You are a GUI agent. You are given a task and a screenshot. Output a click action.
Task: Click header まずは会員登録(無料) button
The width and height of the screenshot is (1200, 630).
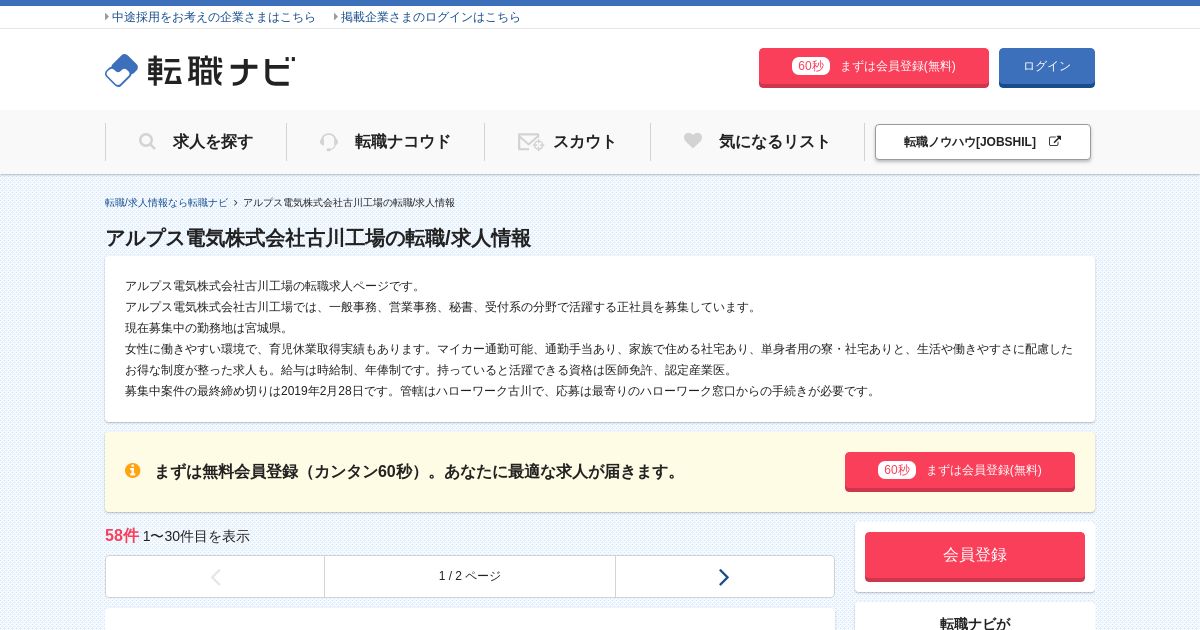[874, 67]
